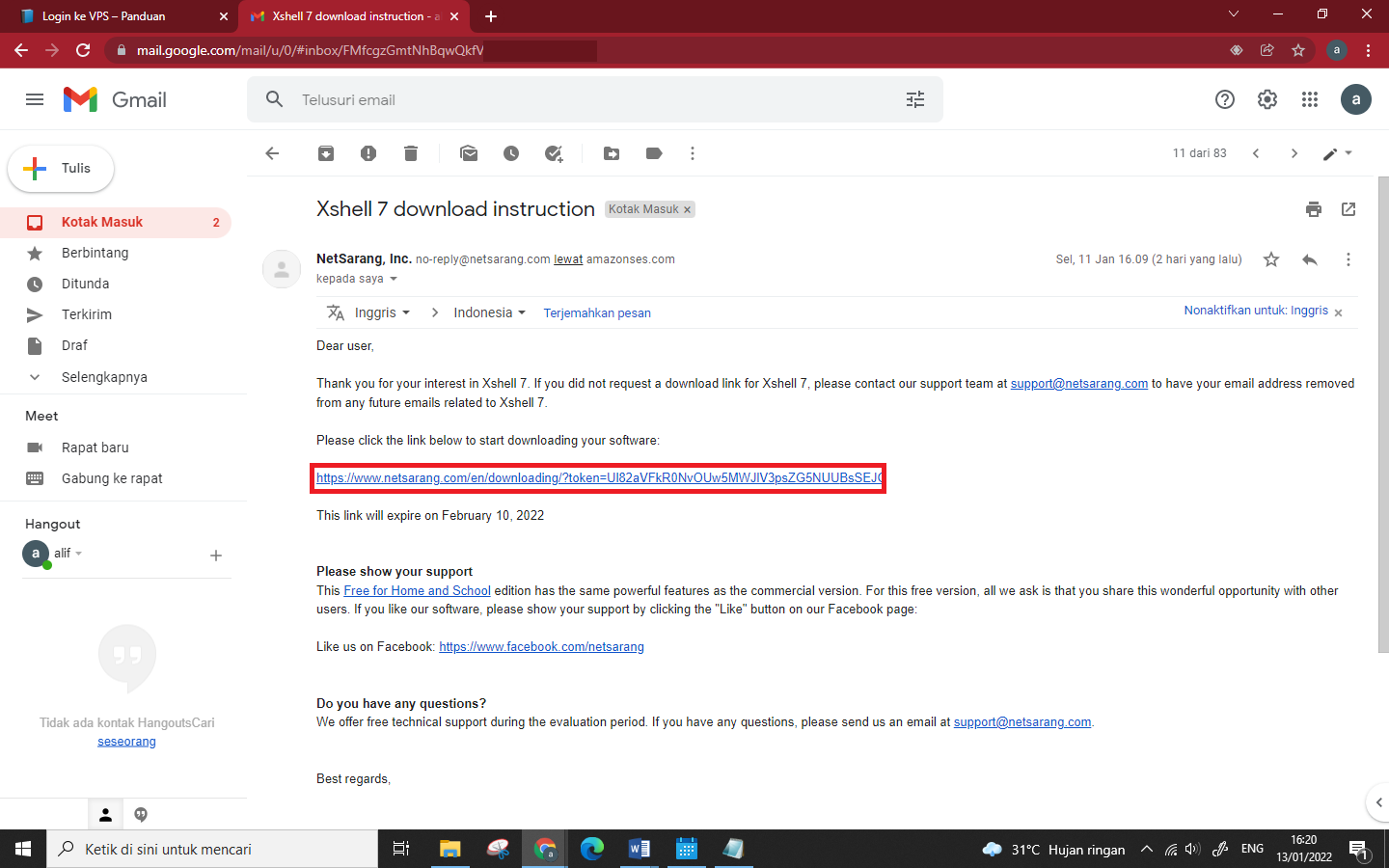Image resolution: width=1389 pixels, height=868 pixels.
Task: Remove the Kotak Masuk label from email
Action: (688, 209)
